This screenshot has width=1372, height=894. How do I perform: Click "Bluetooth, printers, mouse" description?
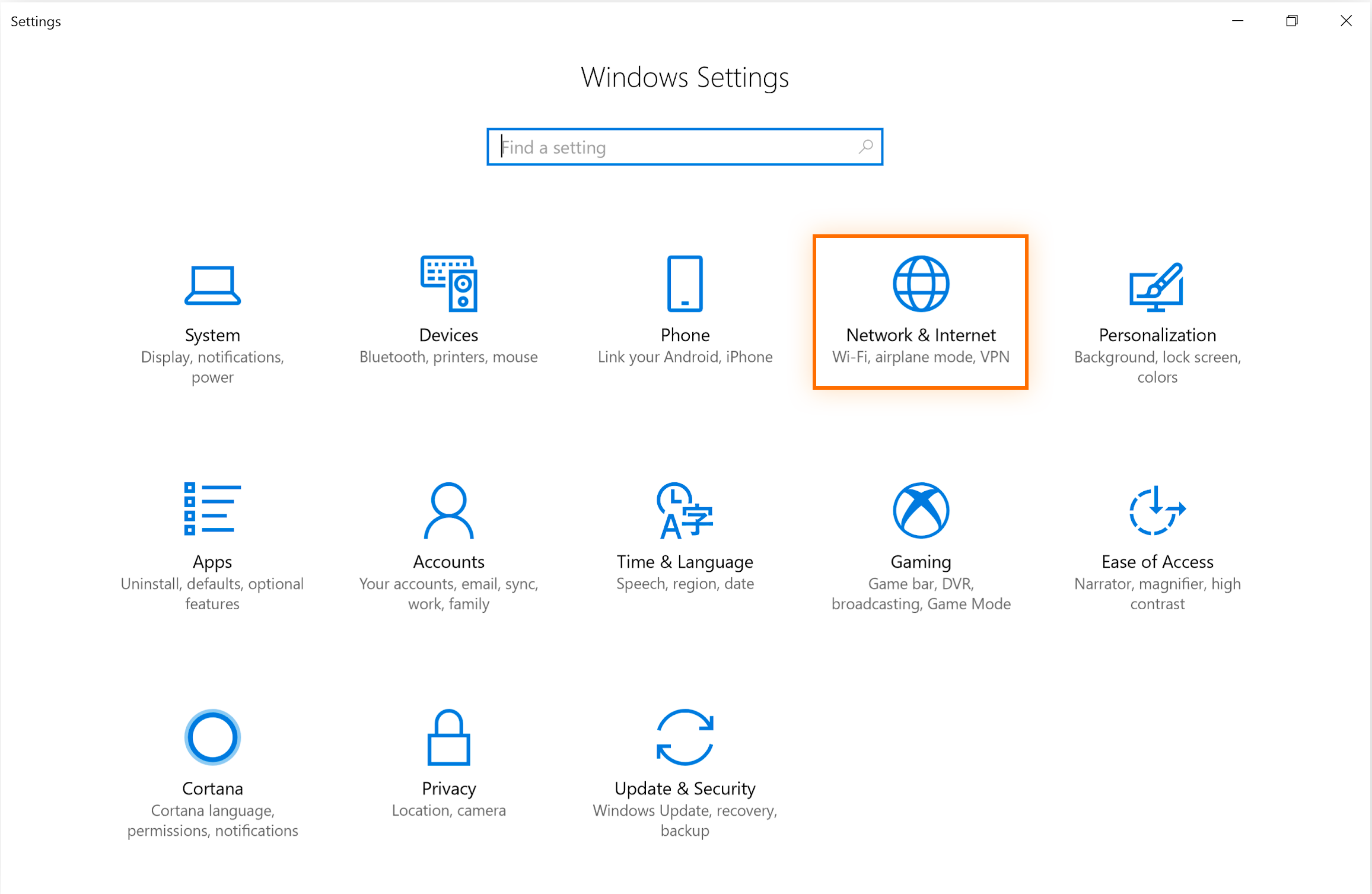point(449,357)
